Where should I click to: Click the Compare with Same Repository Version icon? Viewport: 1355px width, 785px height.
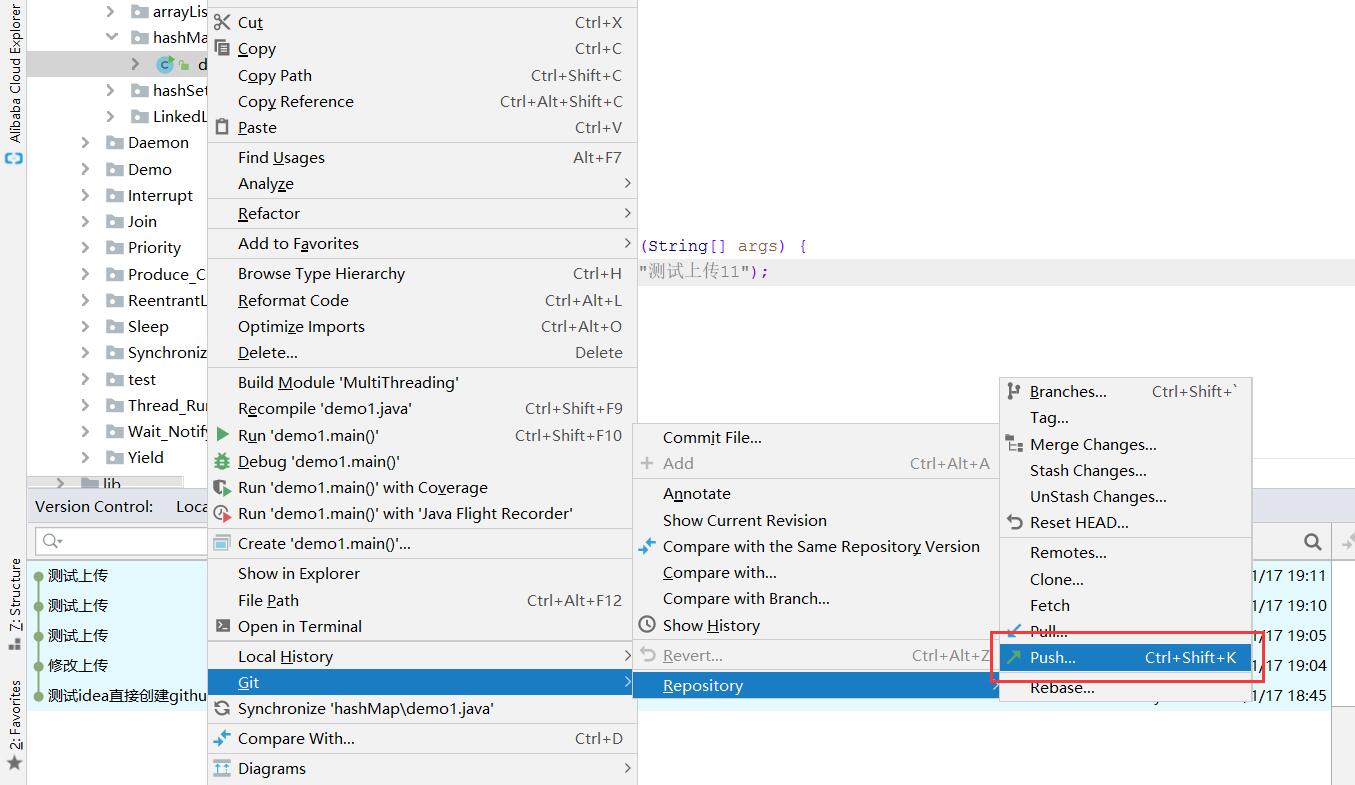pyautogui.click(x=647, y=546)
